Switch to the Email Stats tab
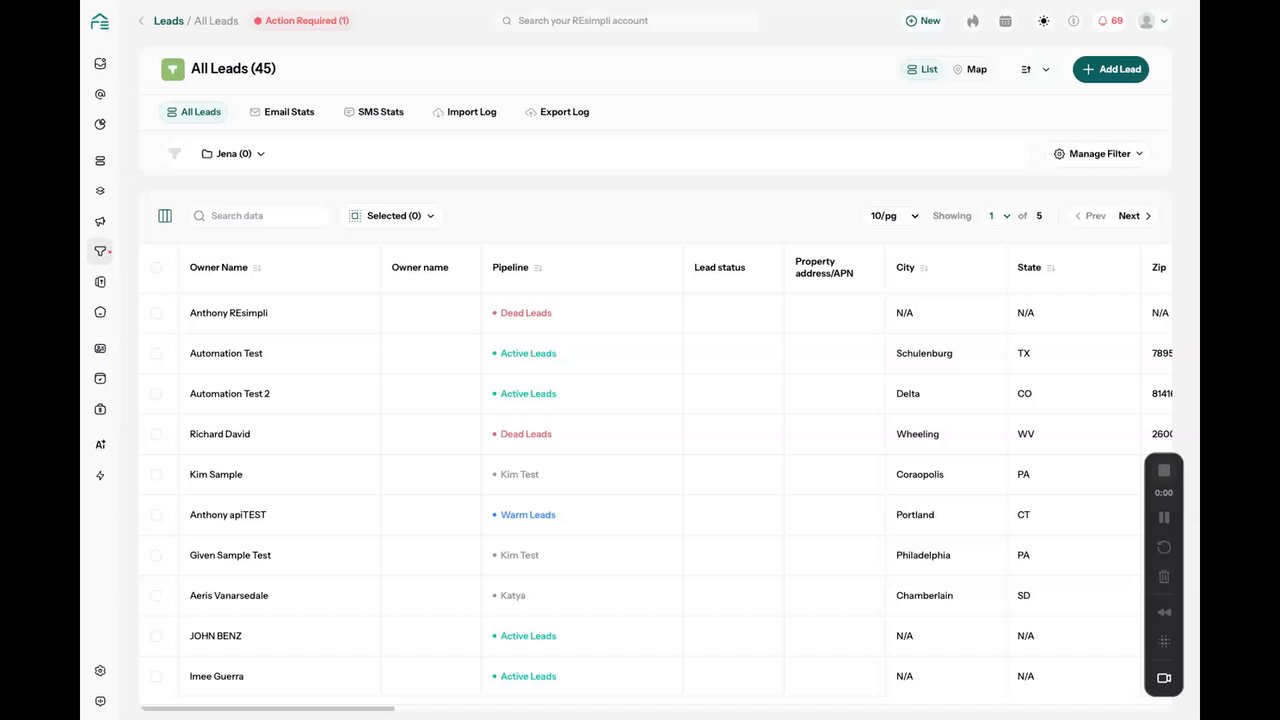1280x720 pixels. (282, 112)
